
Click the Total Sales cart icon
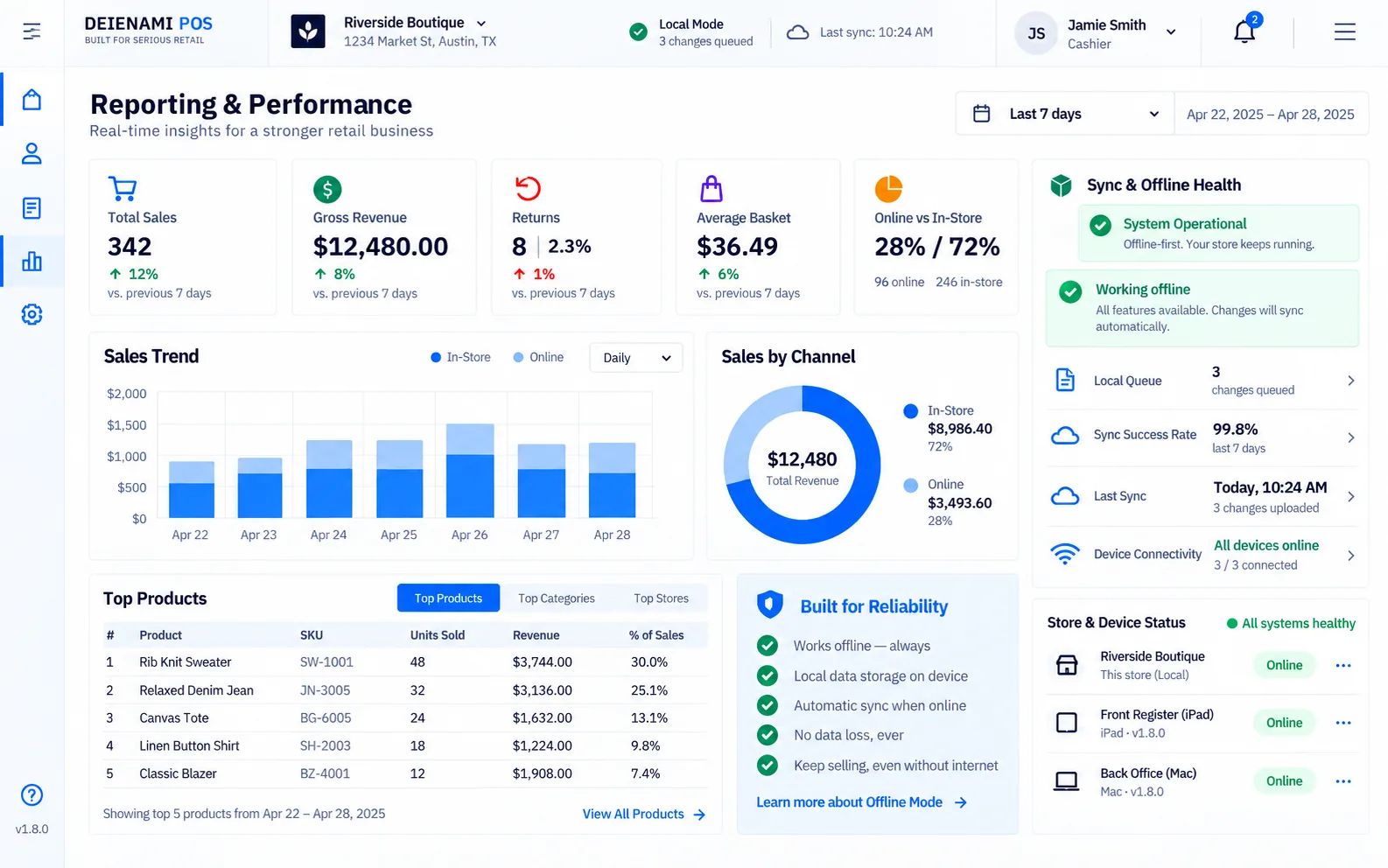(x=123, y=188)
